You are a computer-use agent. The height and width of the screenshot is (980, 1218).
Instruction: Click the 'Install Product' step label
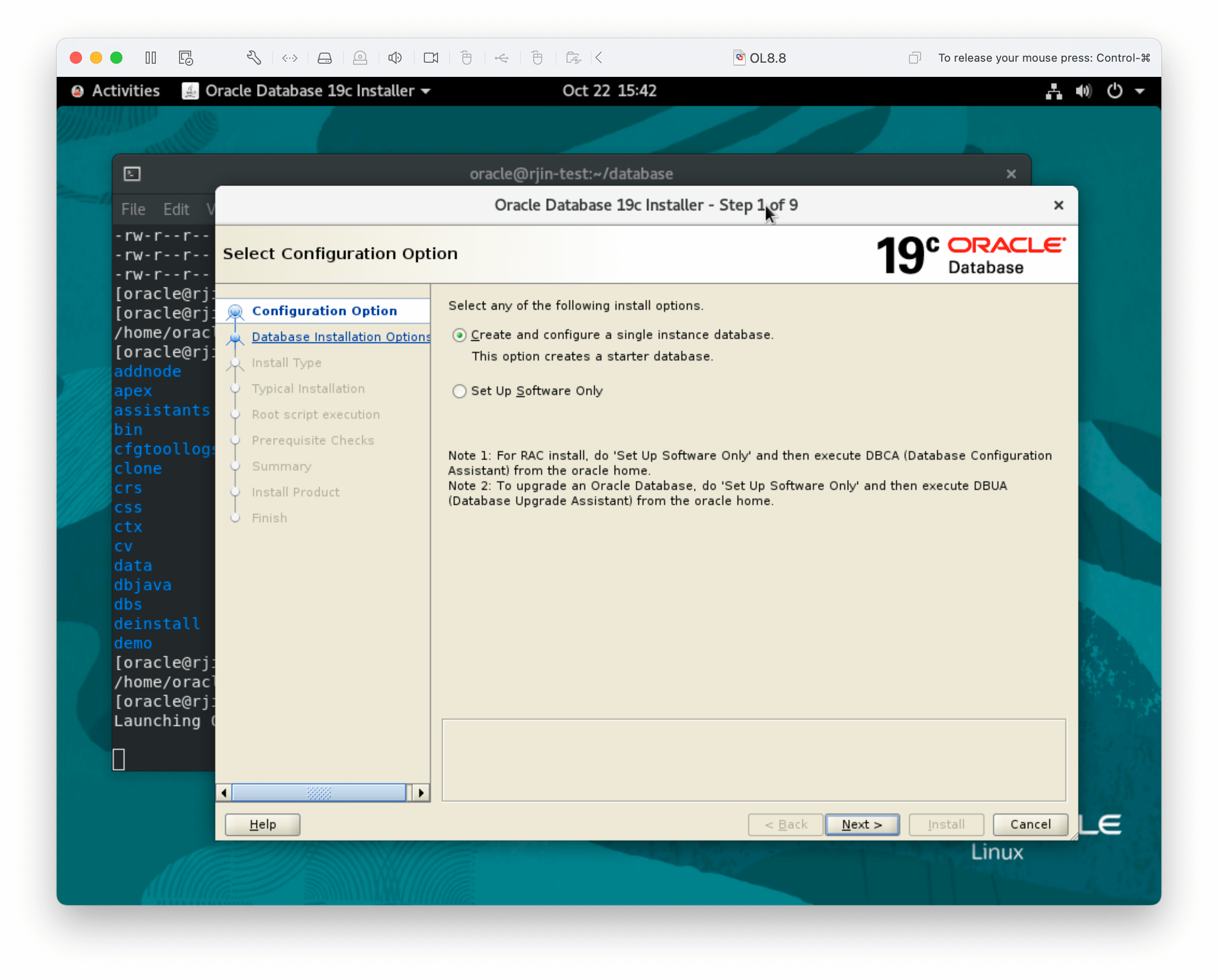295,492
